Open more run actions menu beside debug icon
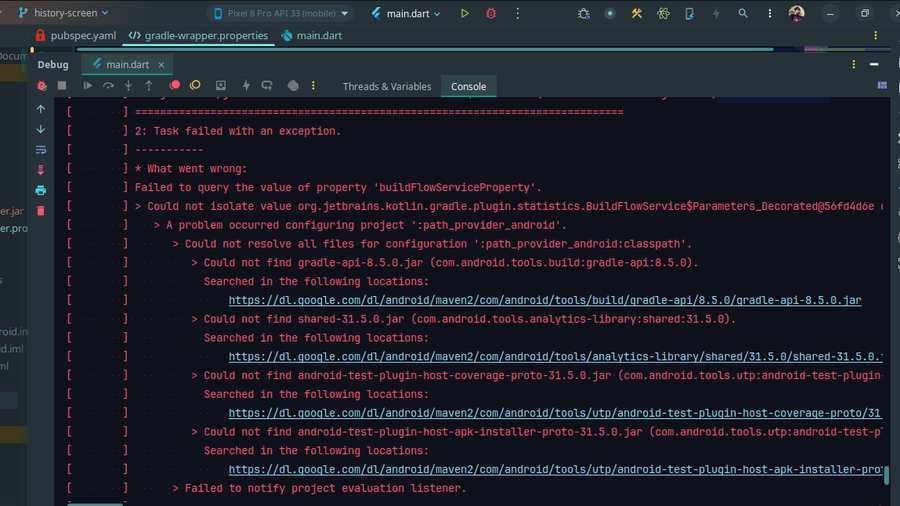The width and height of the screenshot is (900, 506). (518, 13)
